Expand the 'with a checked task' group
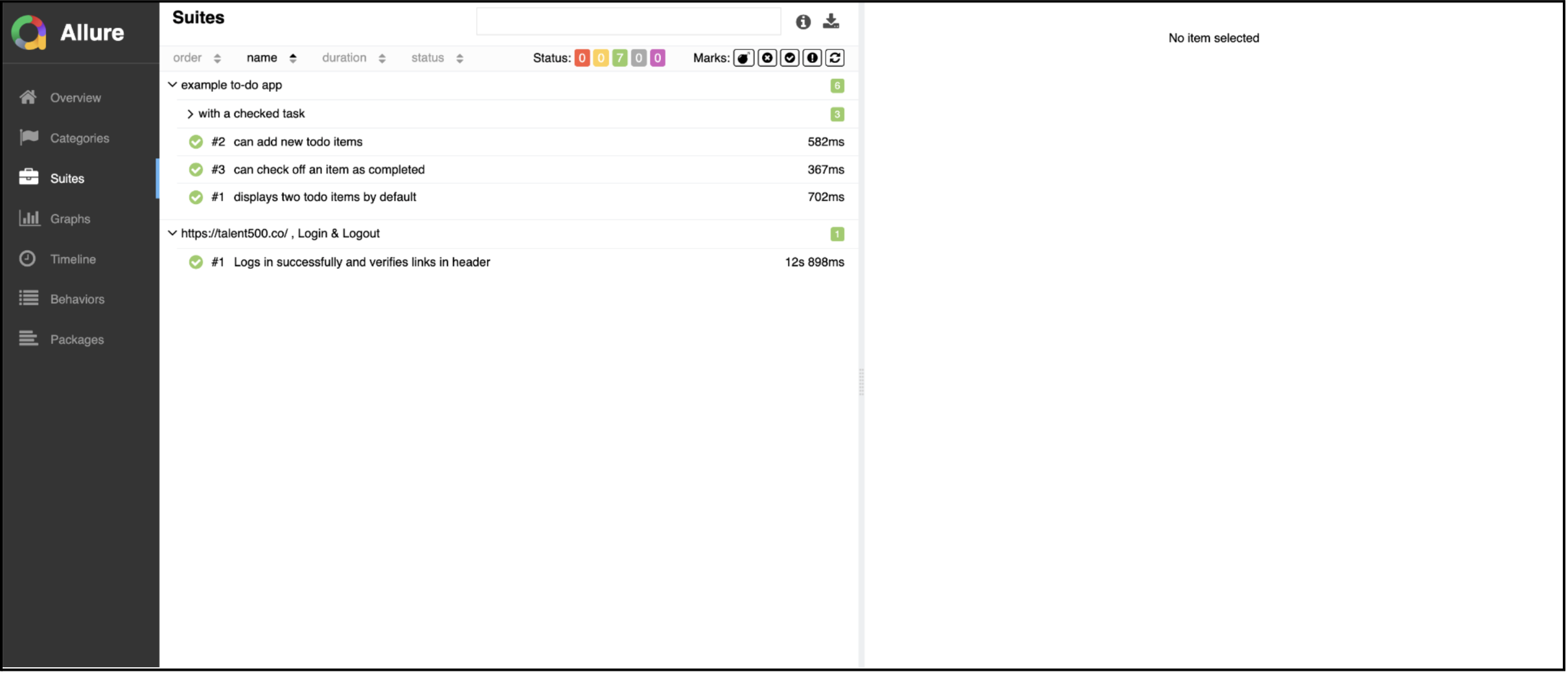This screenshot has height=675, width=1568. pos(190,114)
